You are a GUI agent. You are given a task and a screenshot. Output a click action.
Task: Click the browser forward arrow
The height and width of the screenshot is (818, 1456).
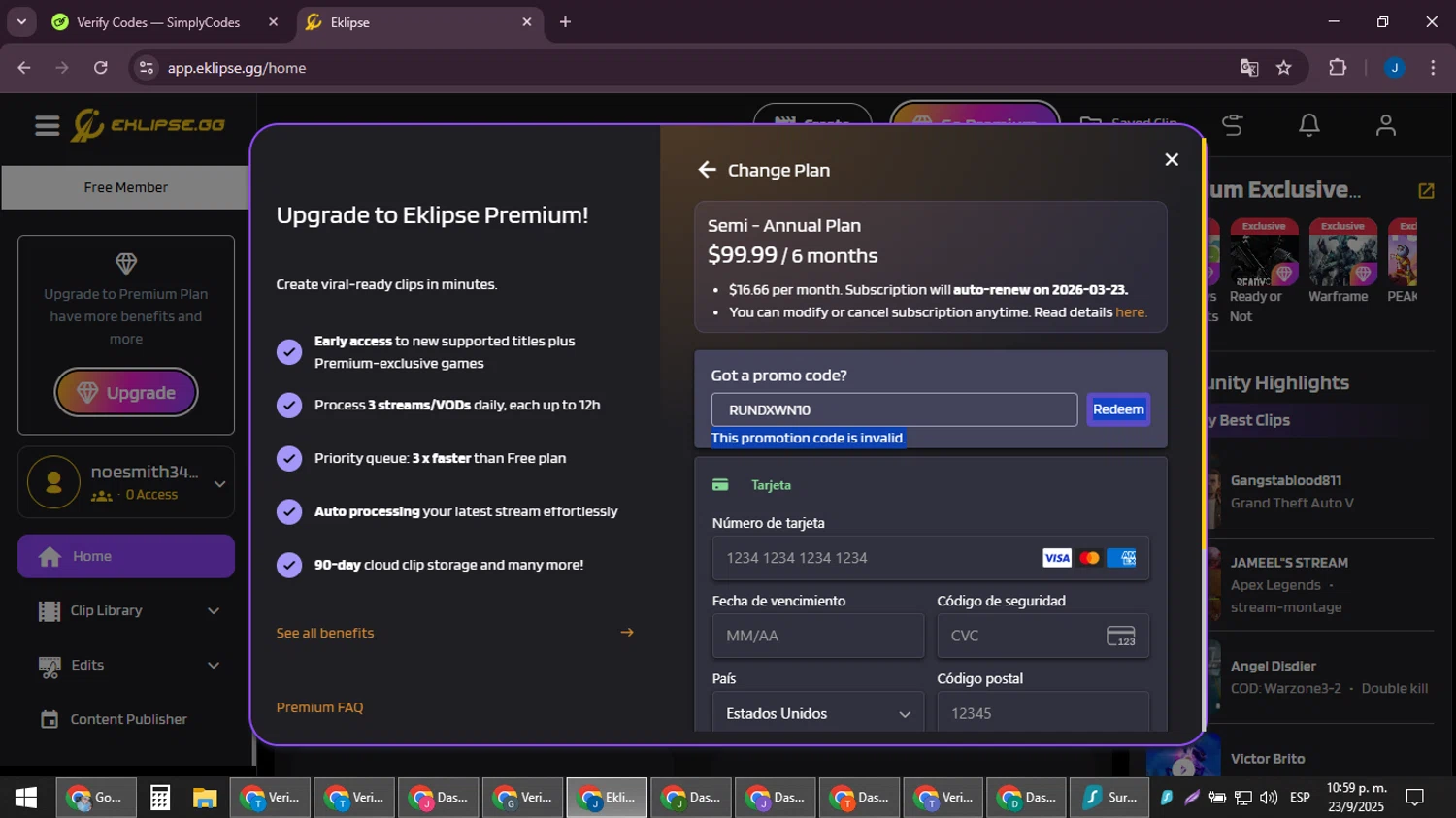click(x=62, y=68)
